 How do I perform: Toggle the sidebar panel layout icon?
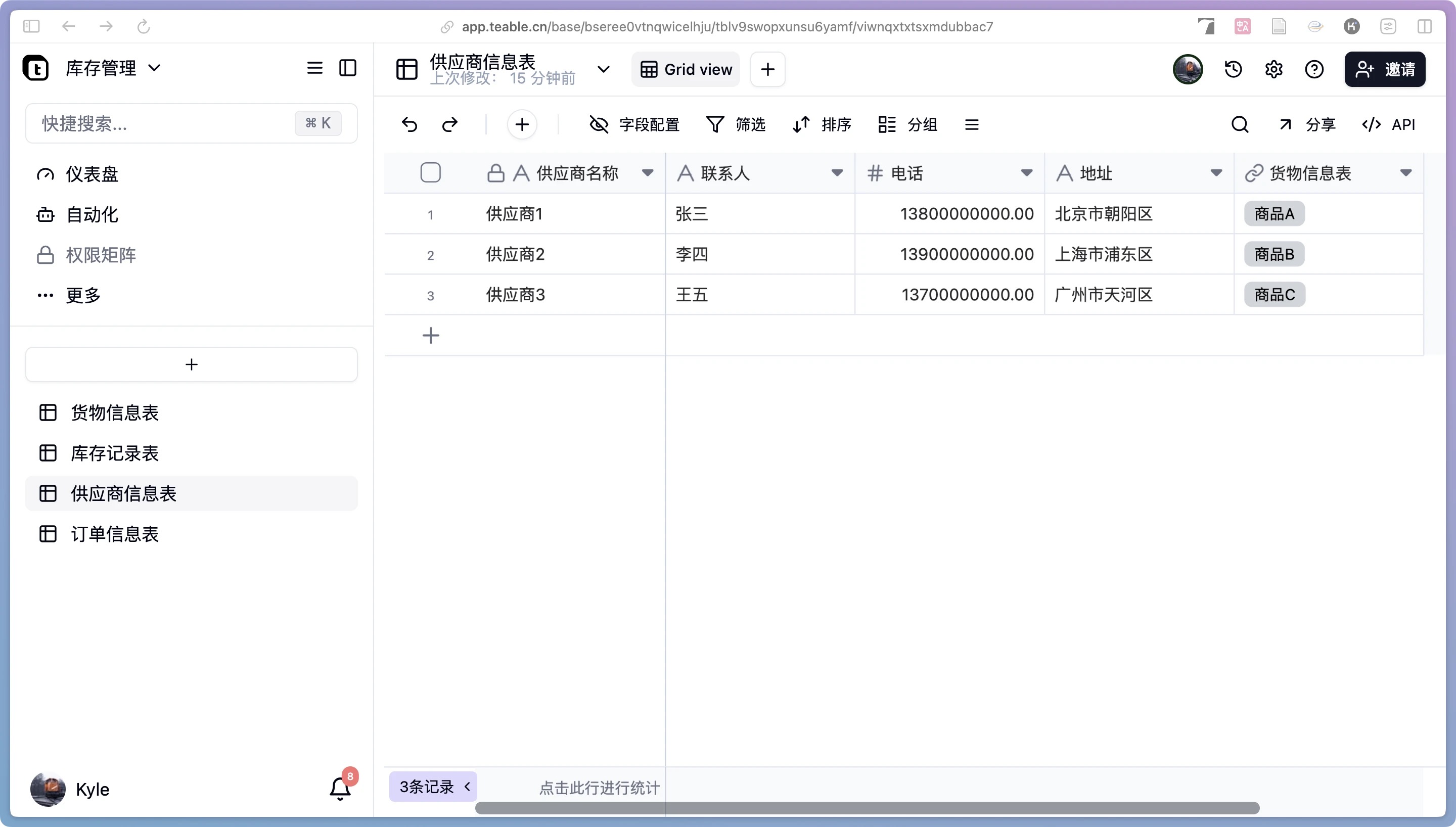(x=347, y=68)
